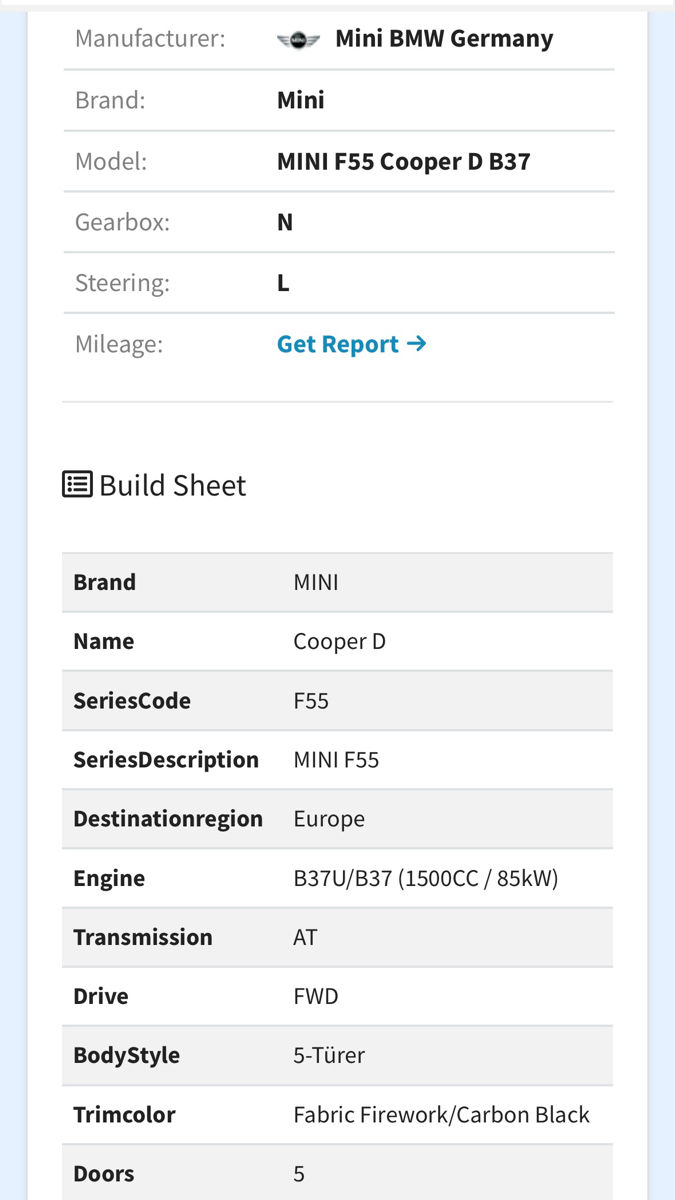This screenshot has height=1200, width=675.
Task: Select the Name row label
Action: click(x=103, y=641)
